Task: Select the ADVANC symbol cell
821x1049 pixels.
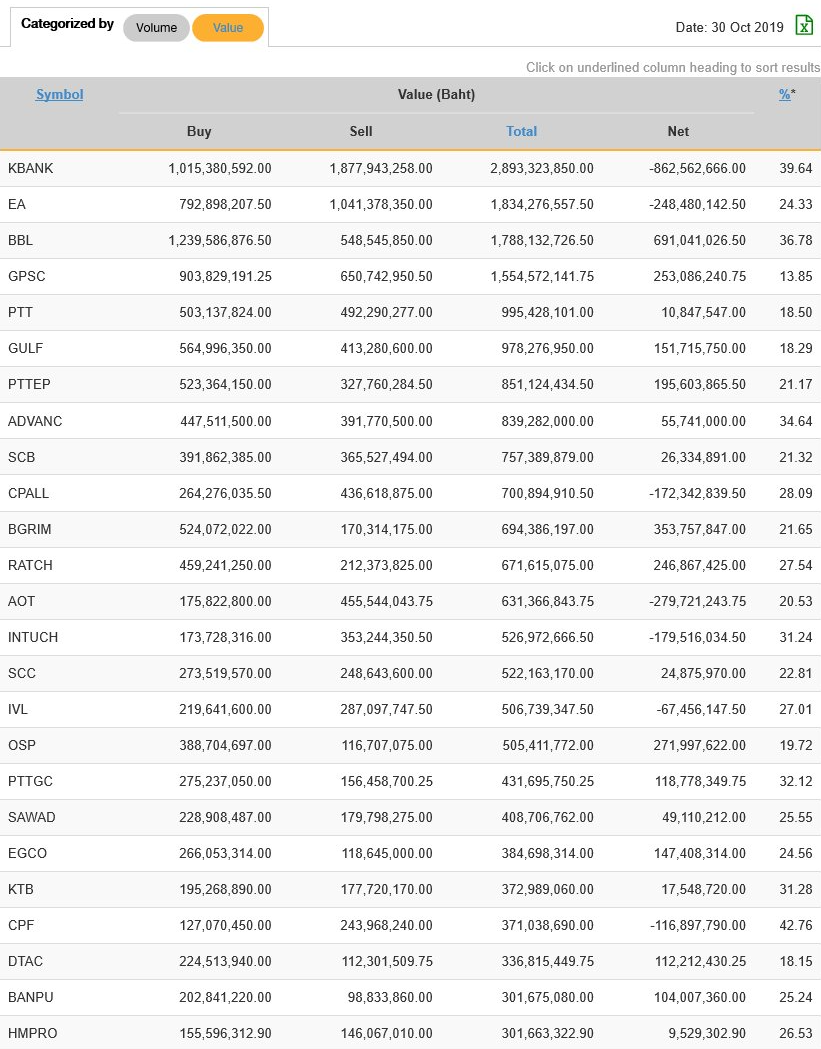Action: tap(34, 421)
